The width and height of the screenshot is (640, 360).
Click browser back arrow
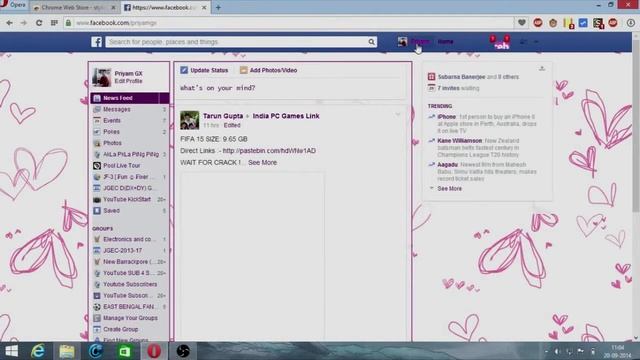[9, 23]
